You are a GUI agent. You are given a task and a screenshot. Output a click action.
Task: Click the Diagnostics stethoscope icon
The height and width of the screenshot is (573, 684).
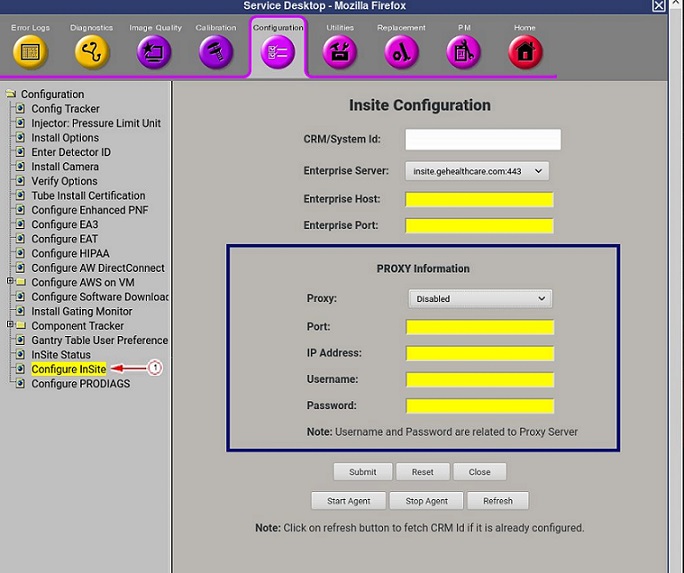92,52
